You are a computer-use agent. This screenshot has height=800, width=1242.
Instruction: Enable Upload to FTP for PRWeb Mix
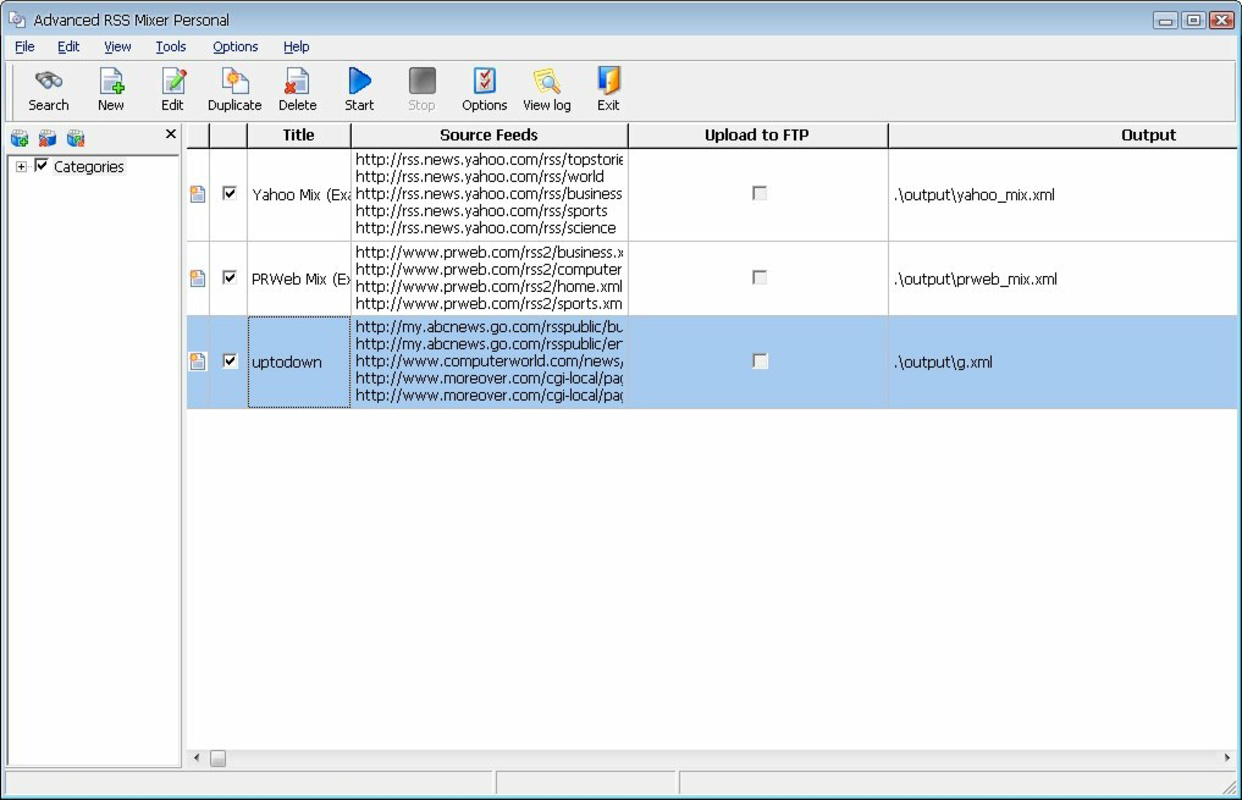click(759, 277)
